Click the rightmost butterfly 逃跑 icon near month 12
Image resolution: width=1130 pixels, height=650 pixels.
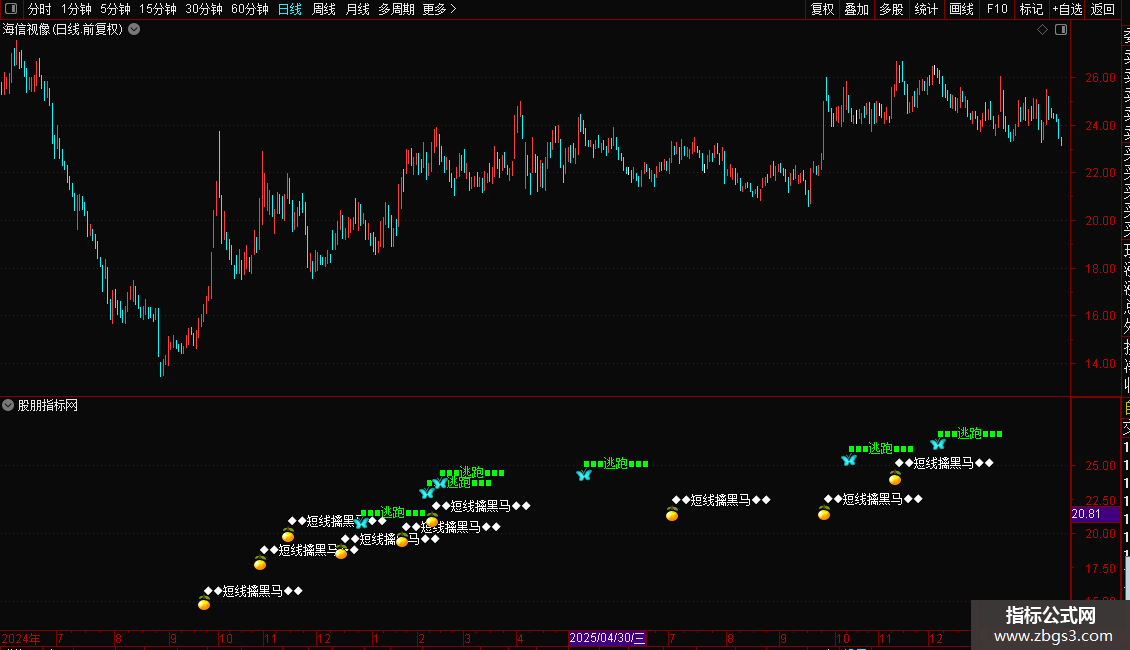(938, 444)
